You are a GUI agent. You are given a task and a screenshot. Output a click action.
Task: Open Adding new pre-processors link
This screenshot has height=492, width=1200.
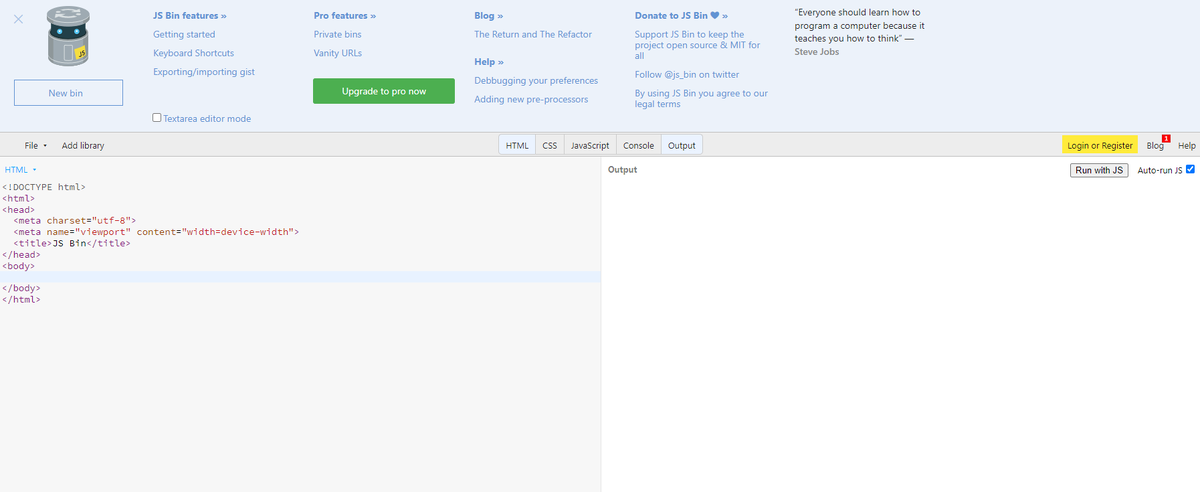tap(531, 99)
